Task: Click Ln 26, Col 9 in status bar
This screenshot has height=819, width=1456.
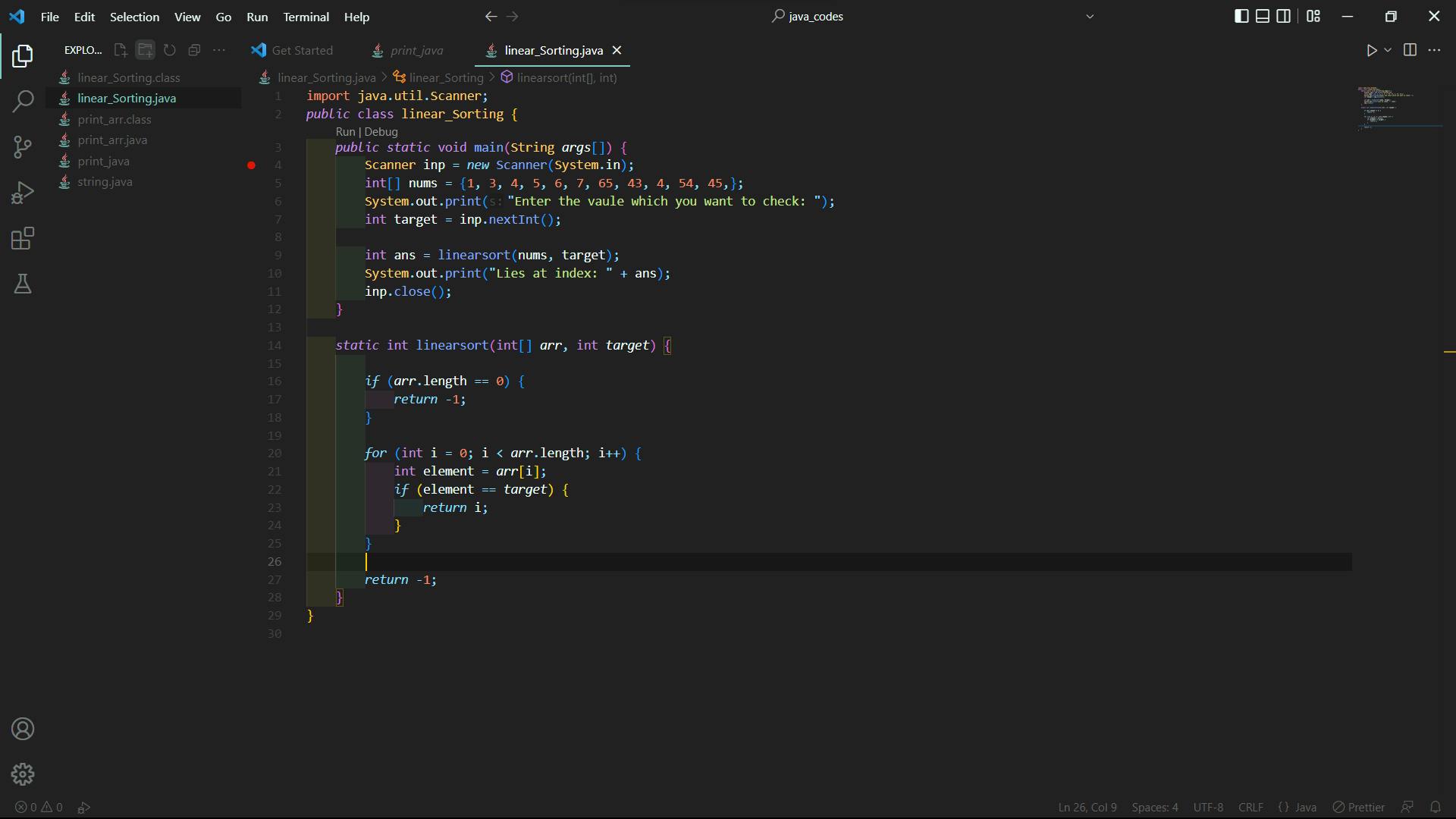Action: coord(1087,807)
